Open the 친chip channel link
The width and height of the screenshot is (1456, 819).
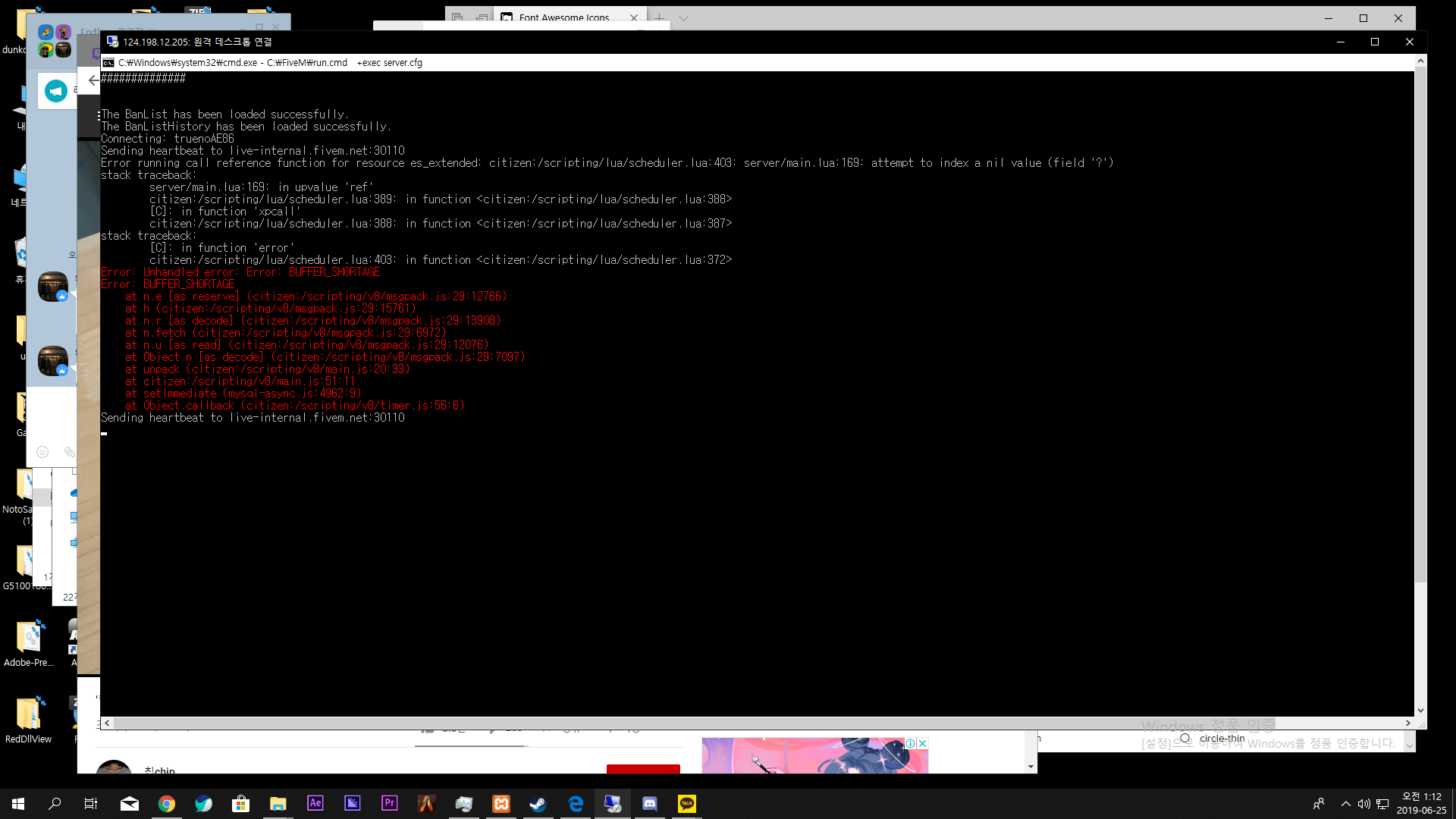click(158, 770)
